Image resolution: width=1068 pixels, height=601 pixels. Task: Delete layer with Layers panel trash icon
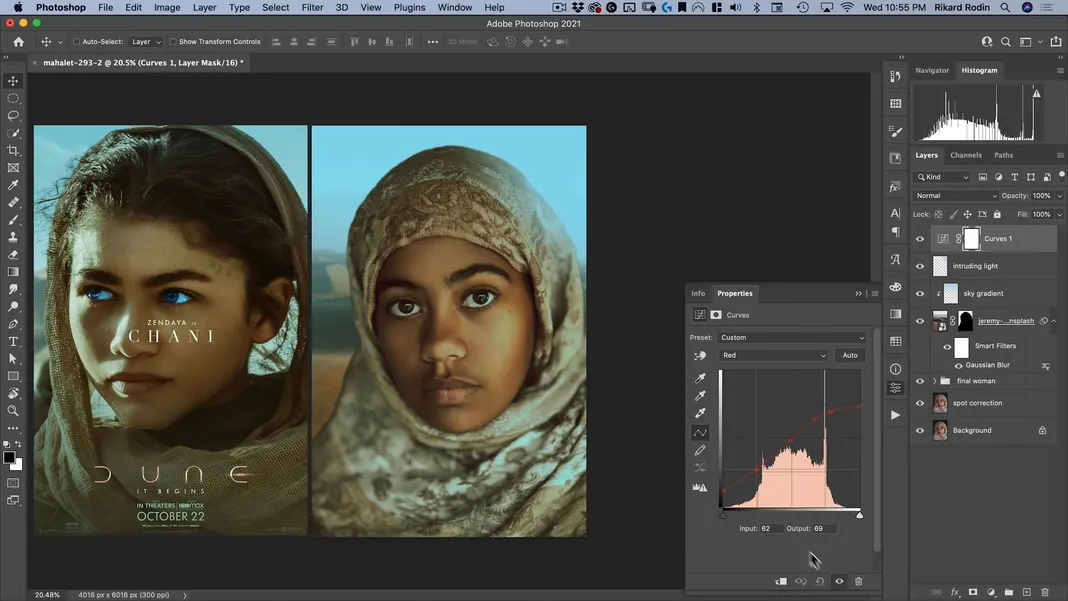[1045, 593]
